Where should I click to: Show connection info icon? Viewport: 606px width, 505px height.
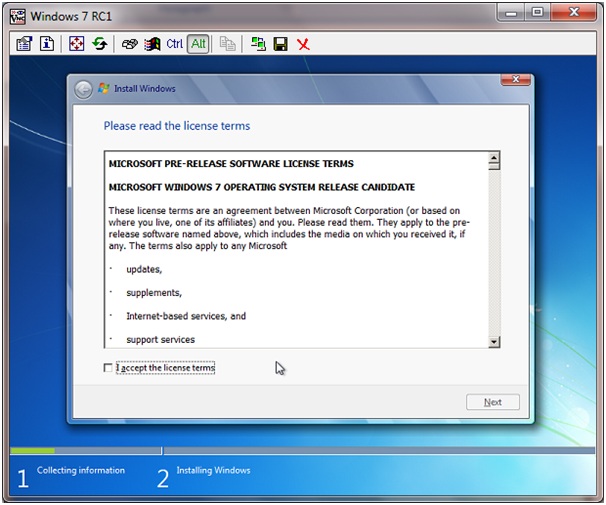(47, 44)
